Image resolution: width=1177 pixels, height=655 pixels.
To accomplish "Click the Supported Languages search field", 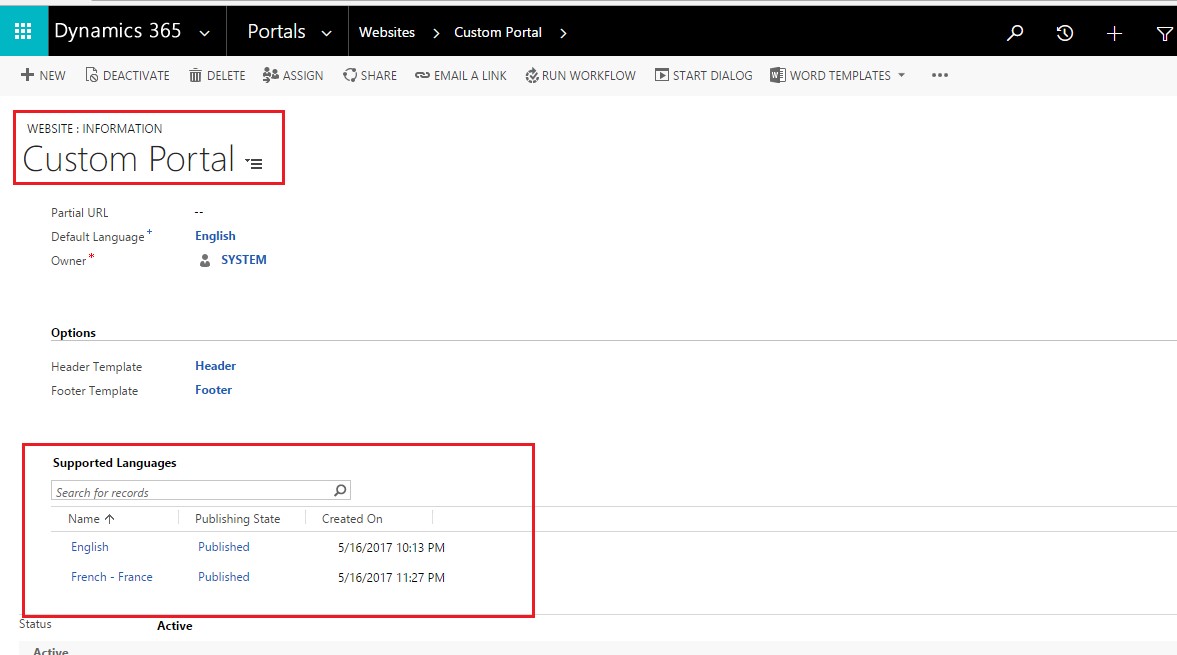I will [x=190, y=491].
